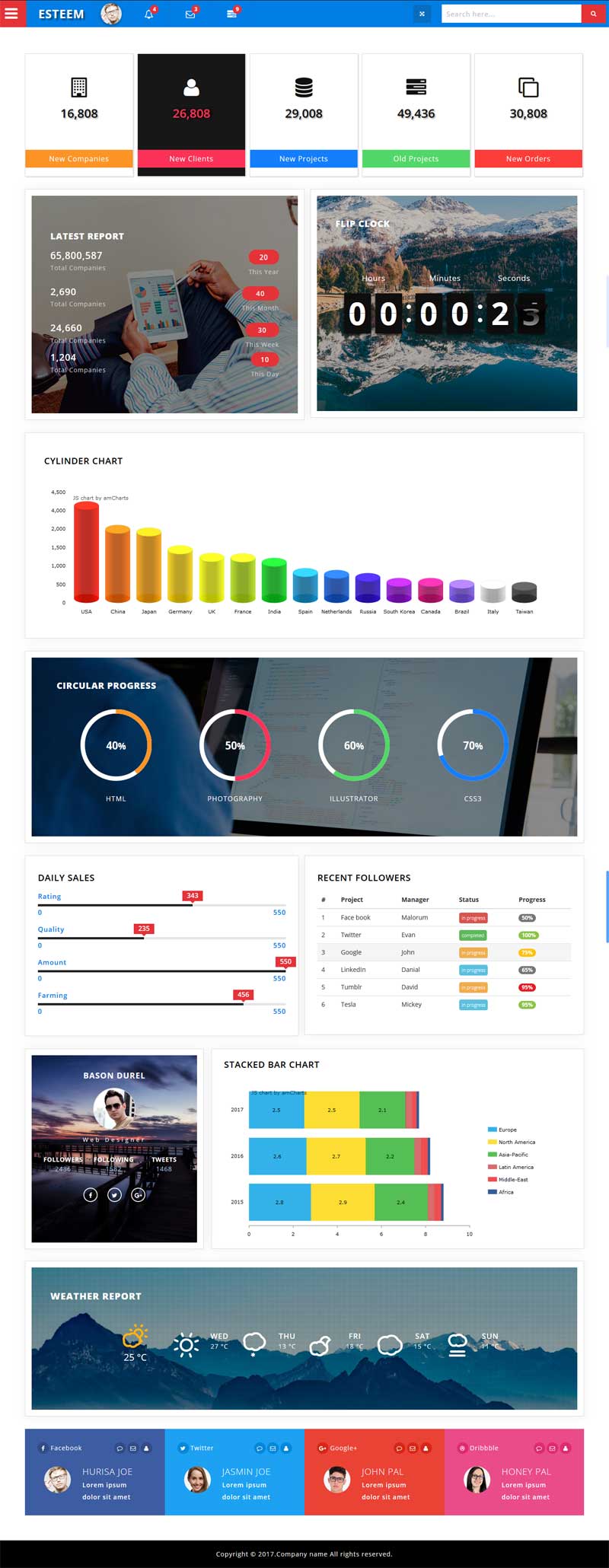The width and height of the screenshot is (609, 1568).
Task: Open the notifications bell icon
Action: 149,14
